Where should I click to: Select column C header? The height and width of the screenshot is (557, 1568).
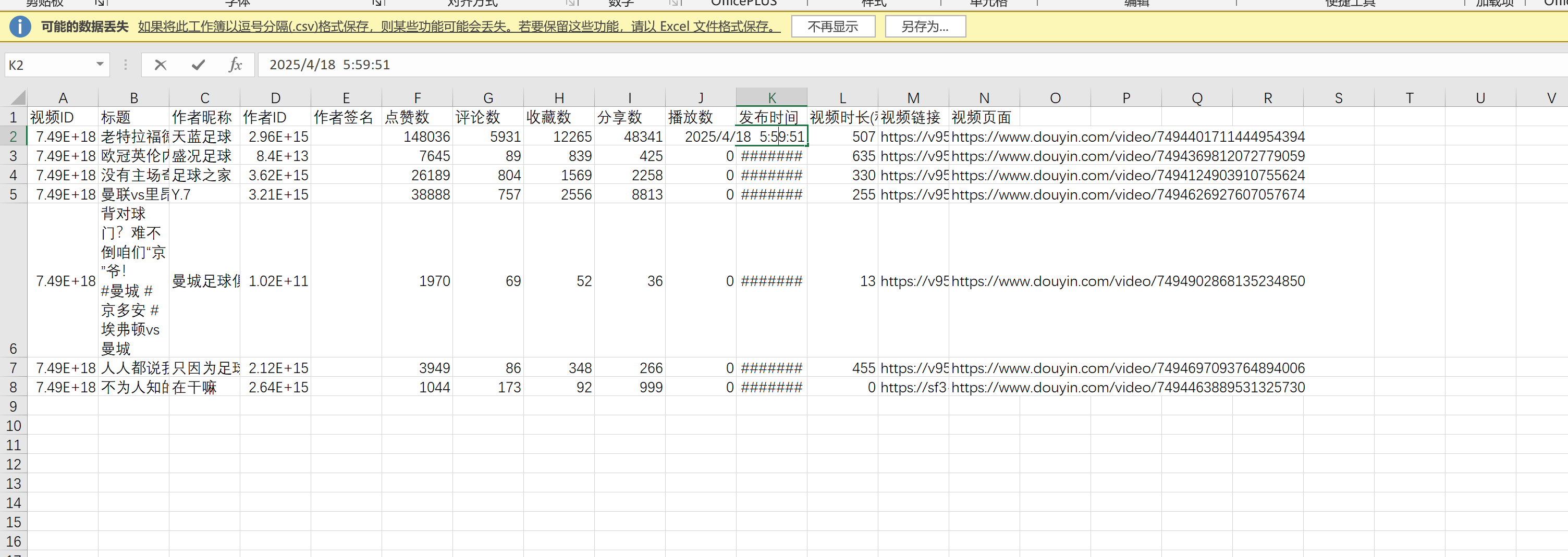pos(204,98)
